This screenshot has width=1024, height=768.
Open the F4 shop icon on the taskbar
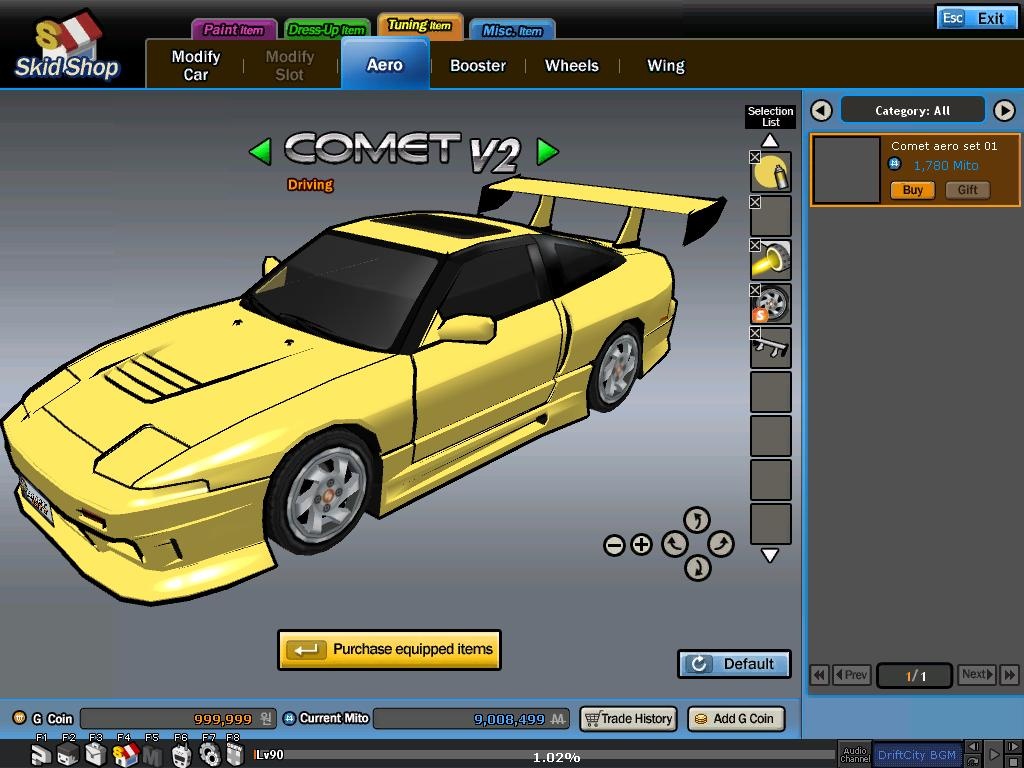tap(124, 755)
